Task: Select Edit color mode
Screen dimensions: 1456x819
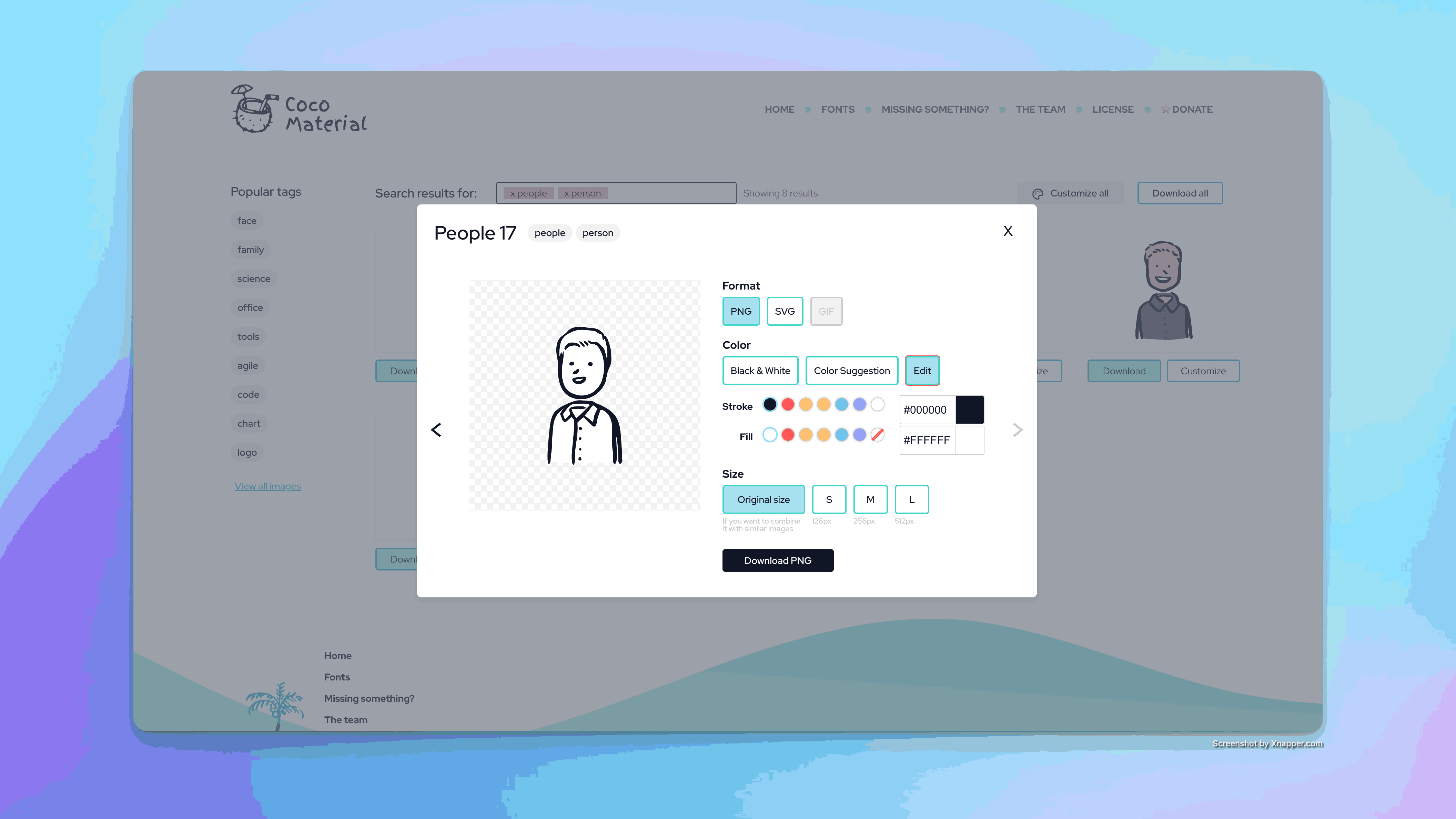Action: [x=922, y=371]
